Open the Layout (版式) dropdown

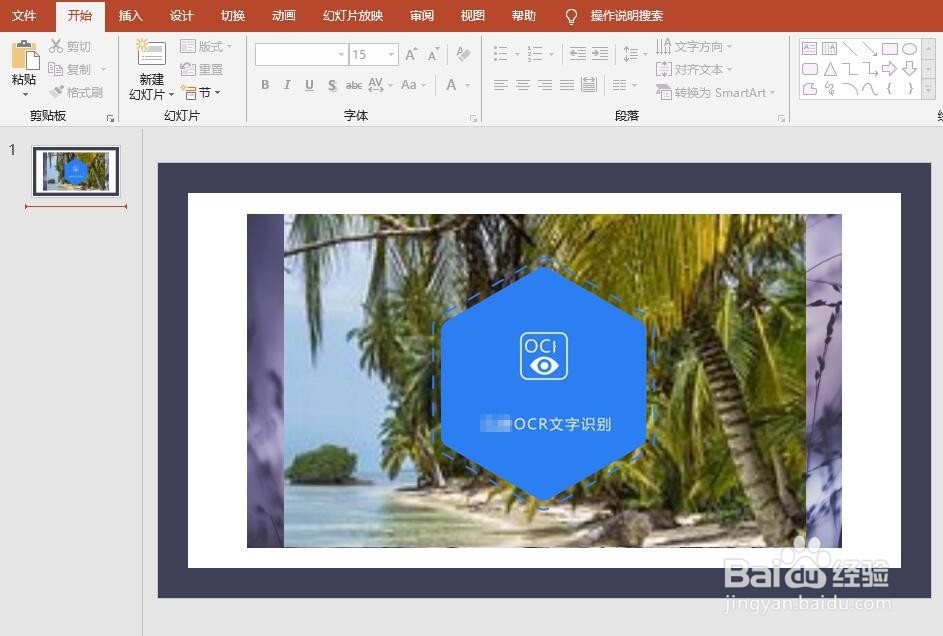pyautogui.click(x=206, y=46)
